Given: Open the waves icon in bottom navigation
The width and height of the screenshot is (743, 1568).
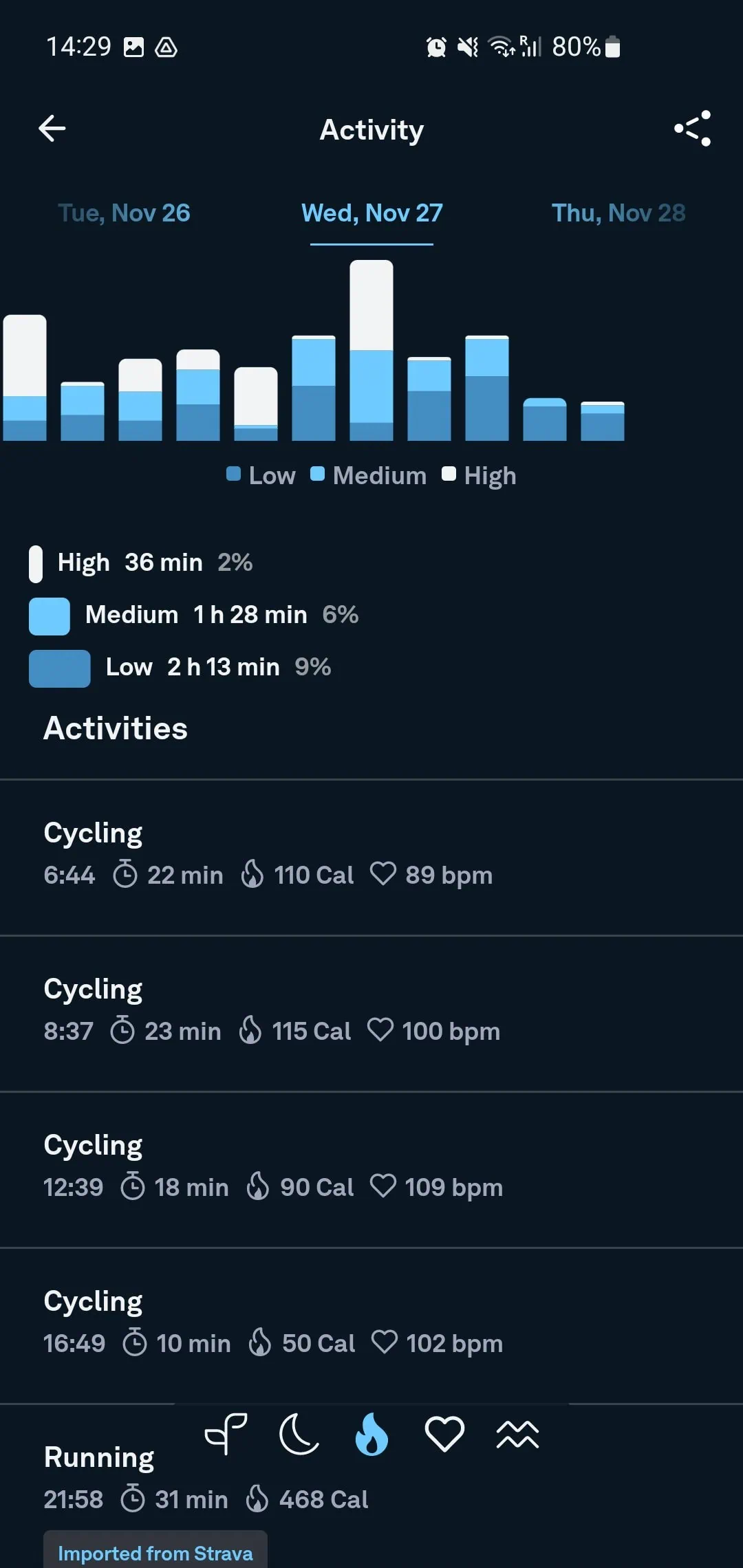Looking at the screenshot, I should pos(517,1434).
